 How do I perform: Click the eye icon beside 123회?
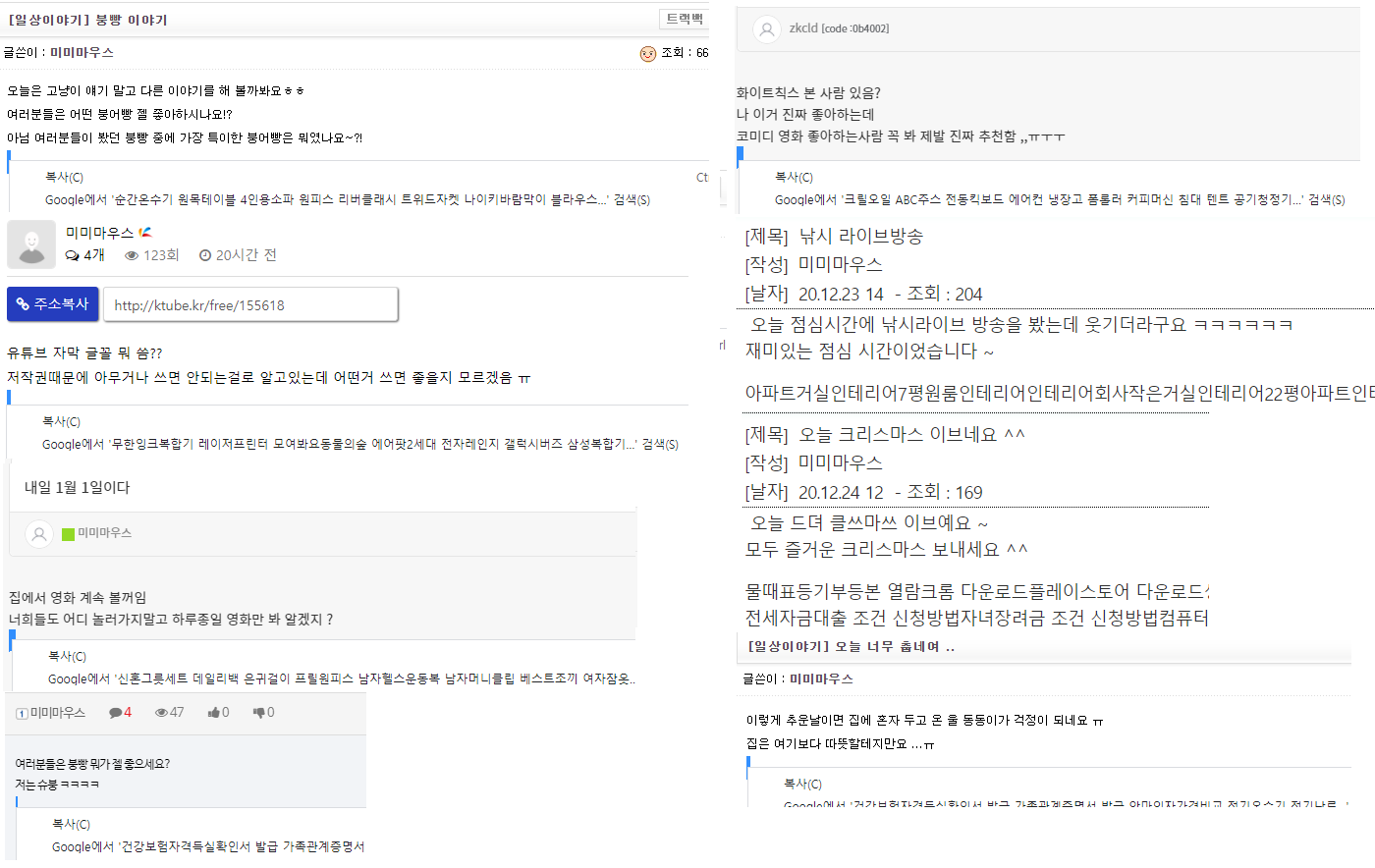[132, 255]
